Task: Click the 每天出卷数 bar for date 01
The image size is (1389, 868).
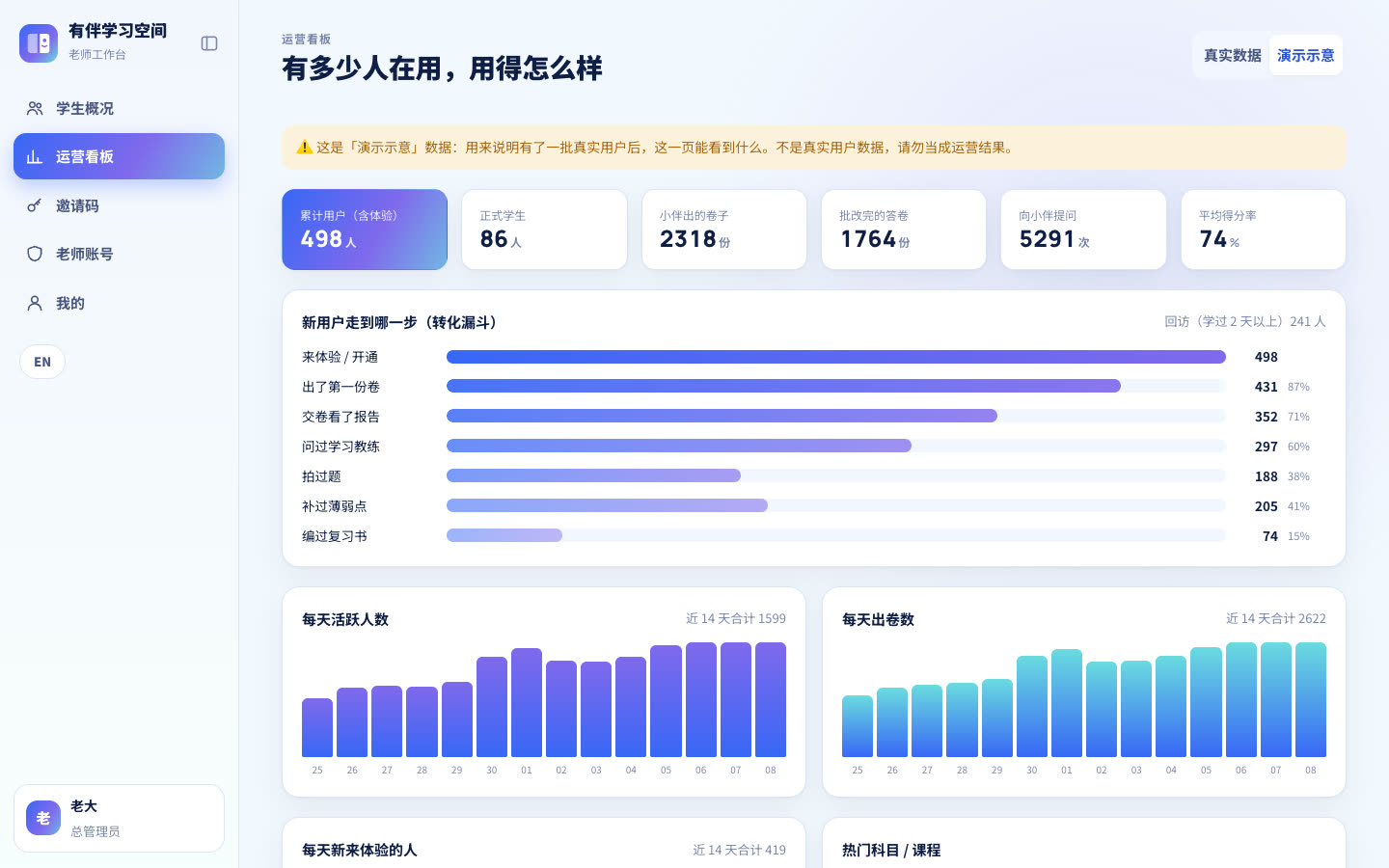Action: [1067, 703]
